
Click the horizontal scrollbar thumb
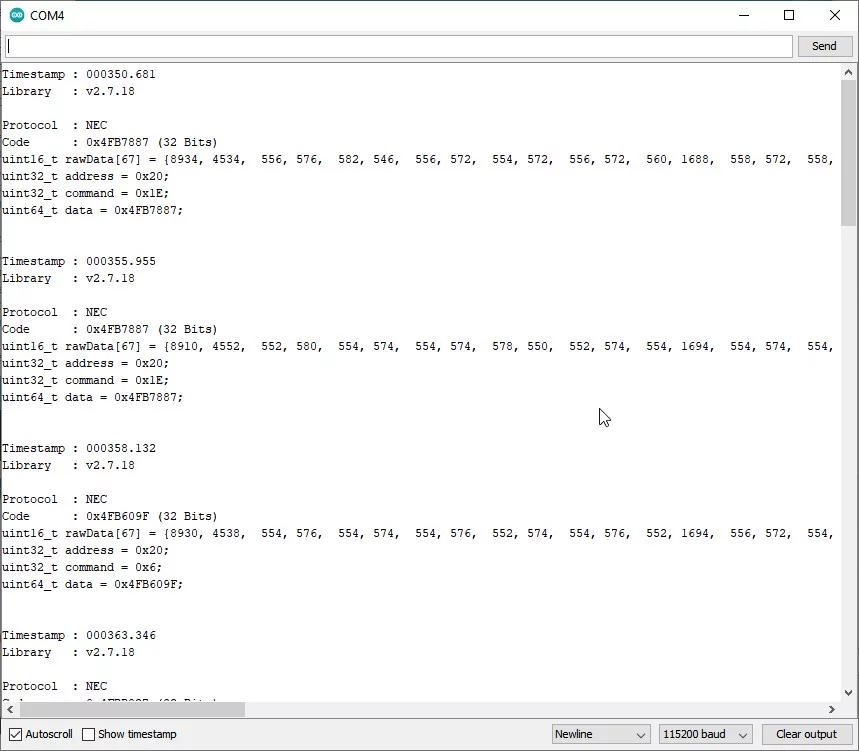click(133, 709)
